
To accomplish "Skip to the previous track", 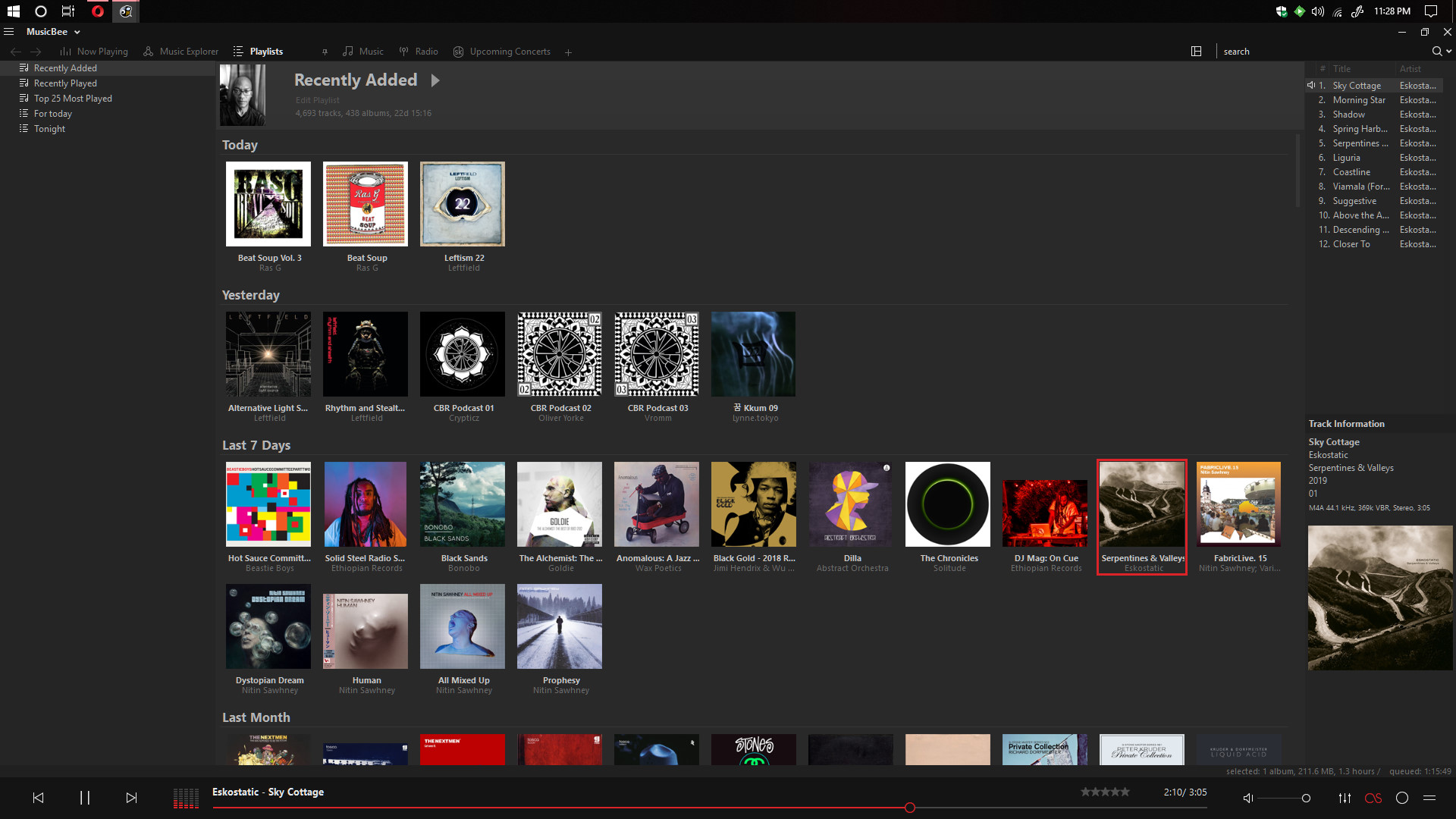I will pos(38,798).
